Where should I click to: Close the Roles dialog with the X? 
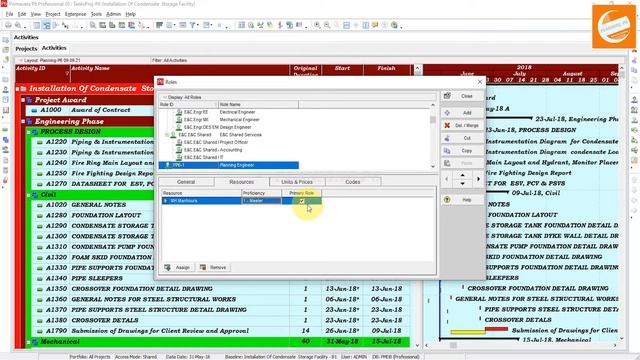coord(480,82)
